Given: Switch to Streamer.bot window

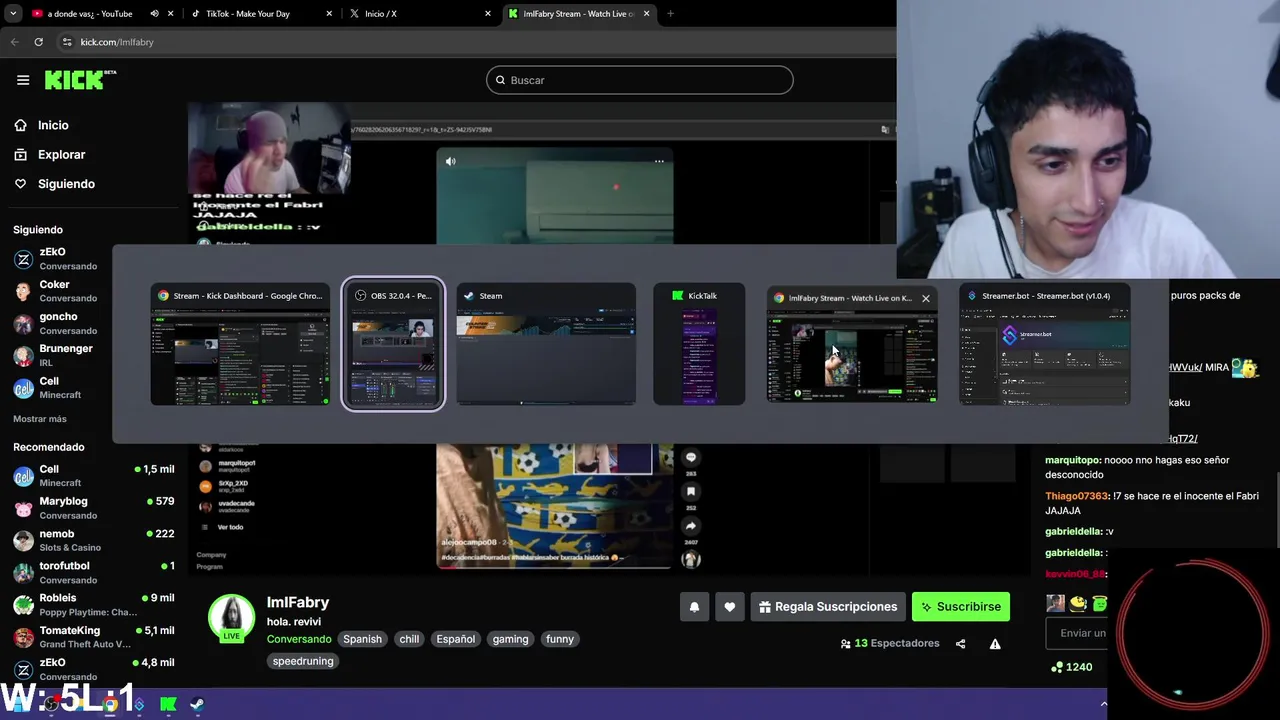Looking at the screenshot, I should pyautogui.click(x=1045, y=345).
